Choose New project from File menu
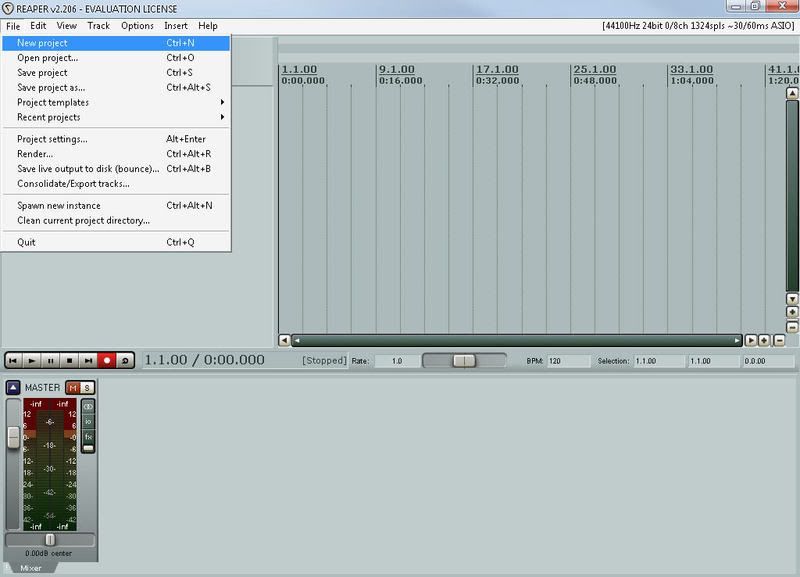800x577 pixels. [116, 43]
